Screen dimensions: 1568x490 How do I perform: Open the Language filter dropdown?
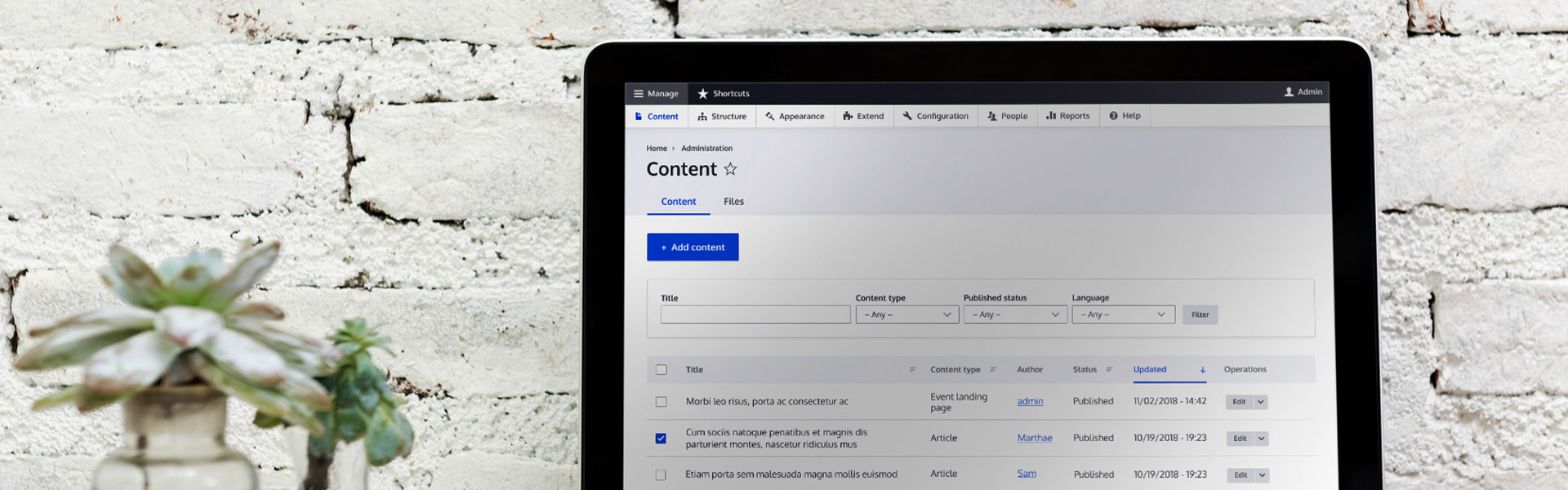point(1124,314)
